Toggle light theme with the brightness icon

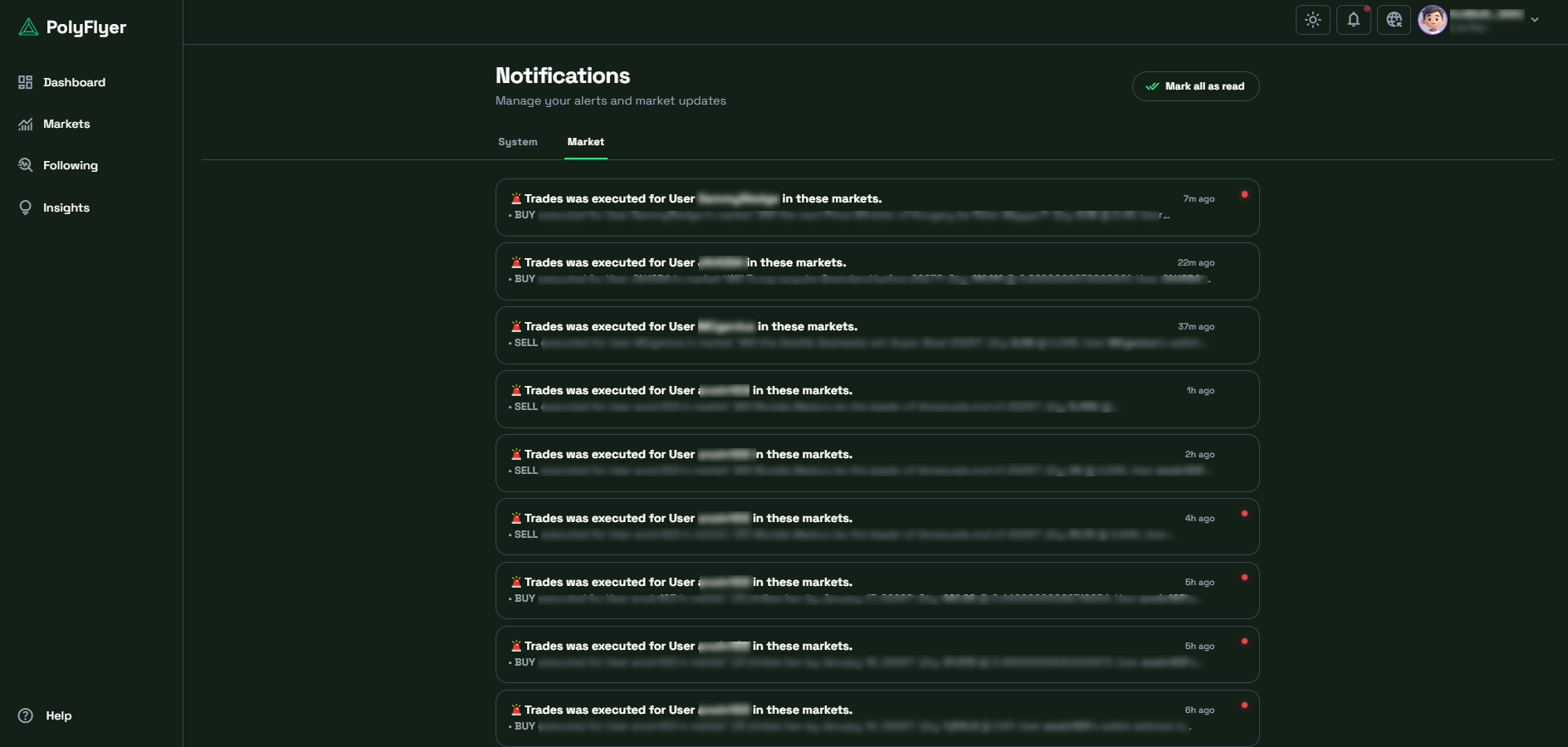pos(1312,19)
